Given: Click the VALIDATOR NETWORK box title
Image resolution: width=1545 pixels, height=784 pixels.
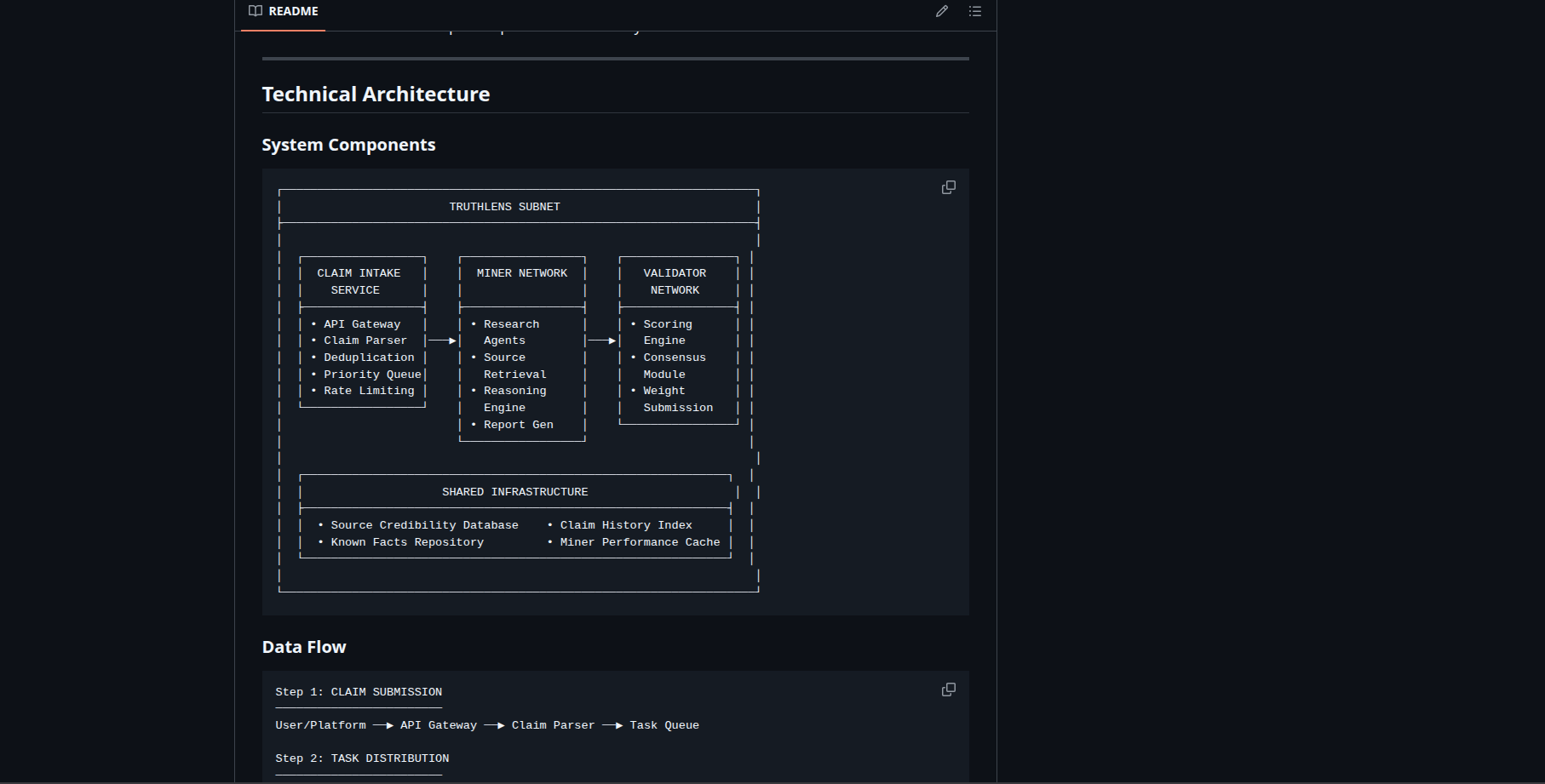Looking at the screenshot, I should coord(675,282).
